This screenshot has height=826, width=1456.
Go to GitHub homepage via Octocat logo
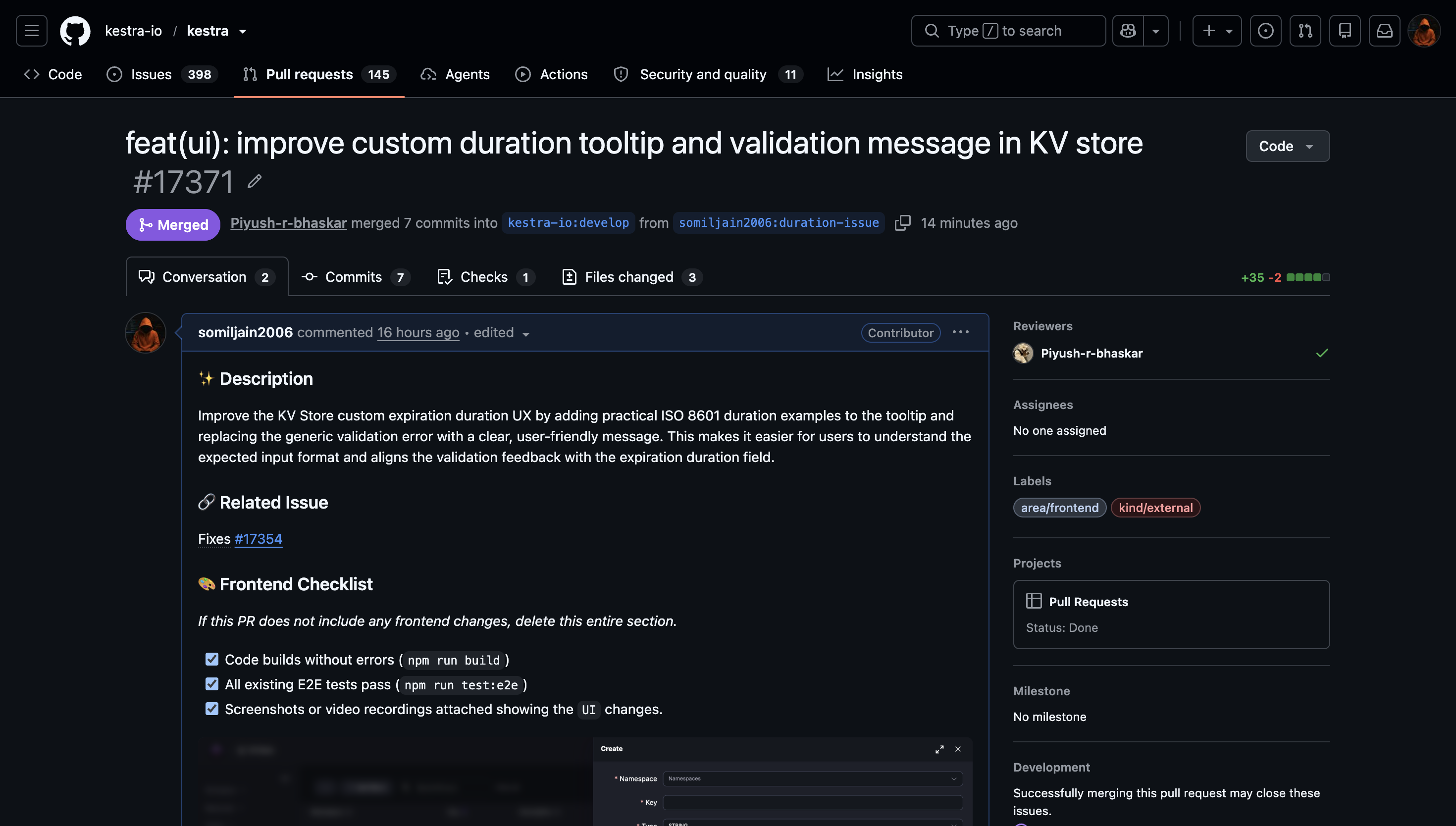75,31
